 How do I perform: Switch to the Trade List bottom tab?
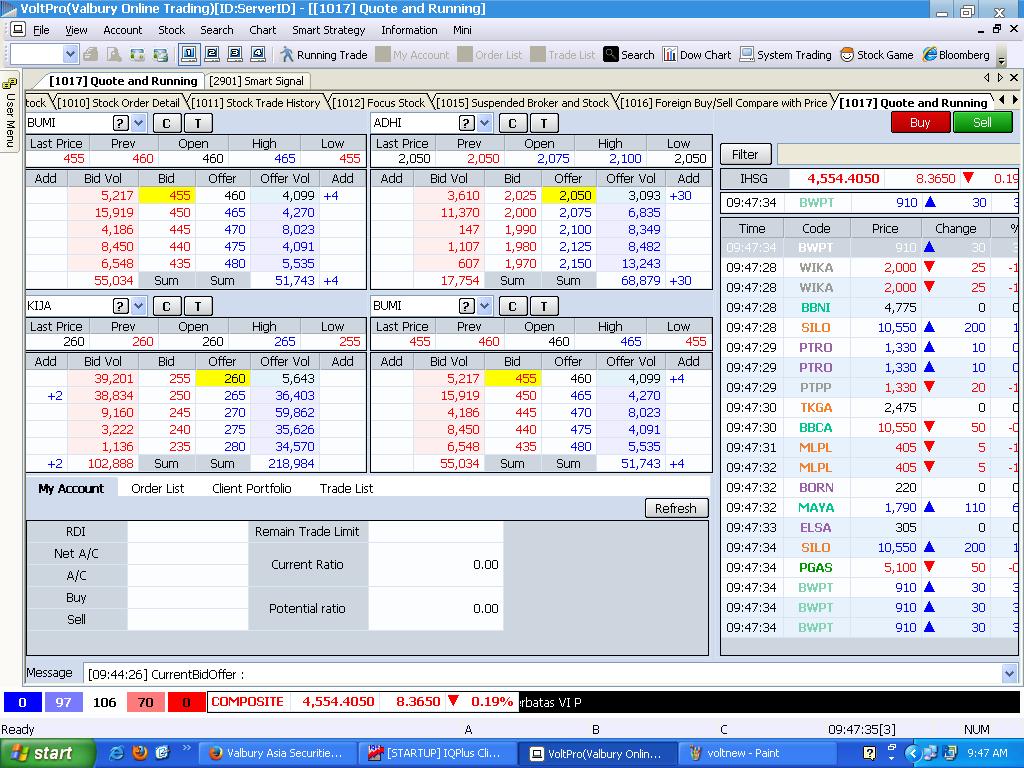point(346,488)
